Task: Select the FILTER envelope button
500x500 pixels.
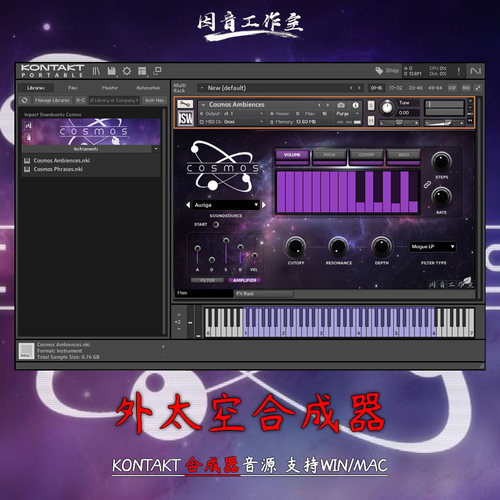Action: pos(207,280)
